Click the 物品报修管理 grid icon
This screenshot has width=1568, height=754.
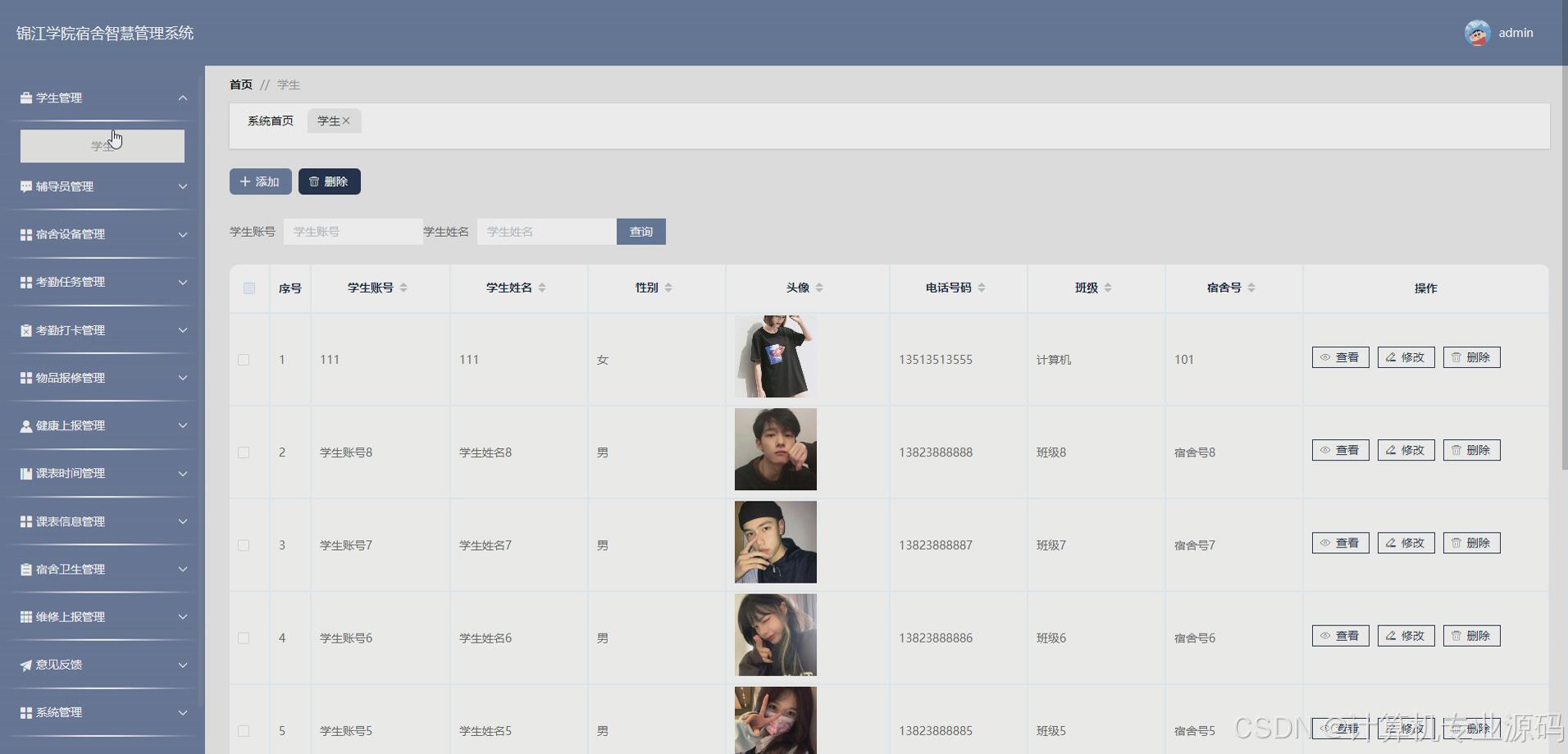(x=26, y=378)
